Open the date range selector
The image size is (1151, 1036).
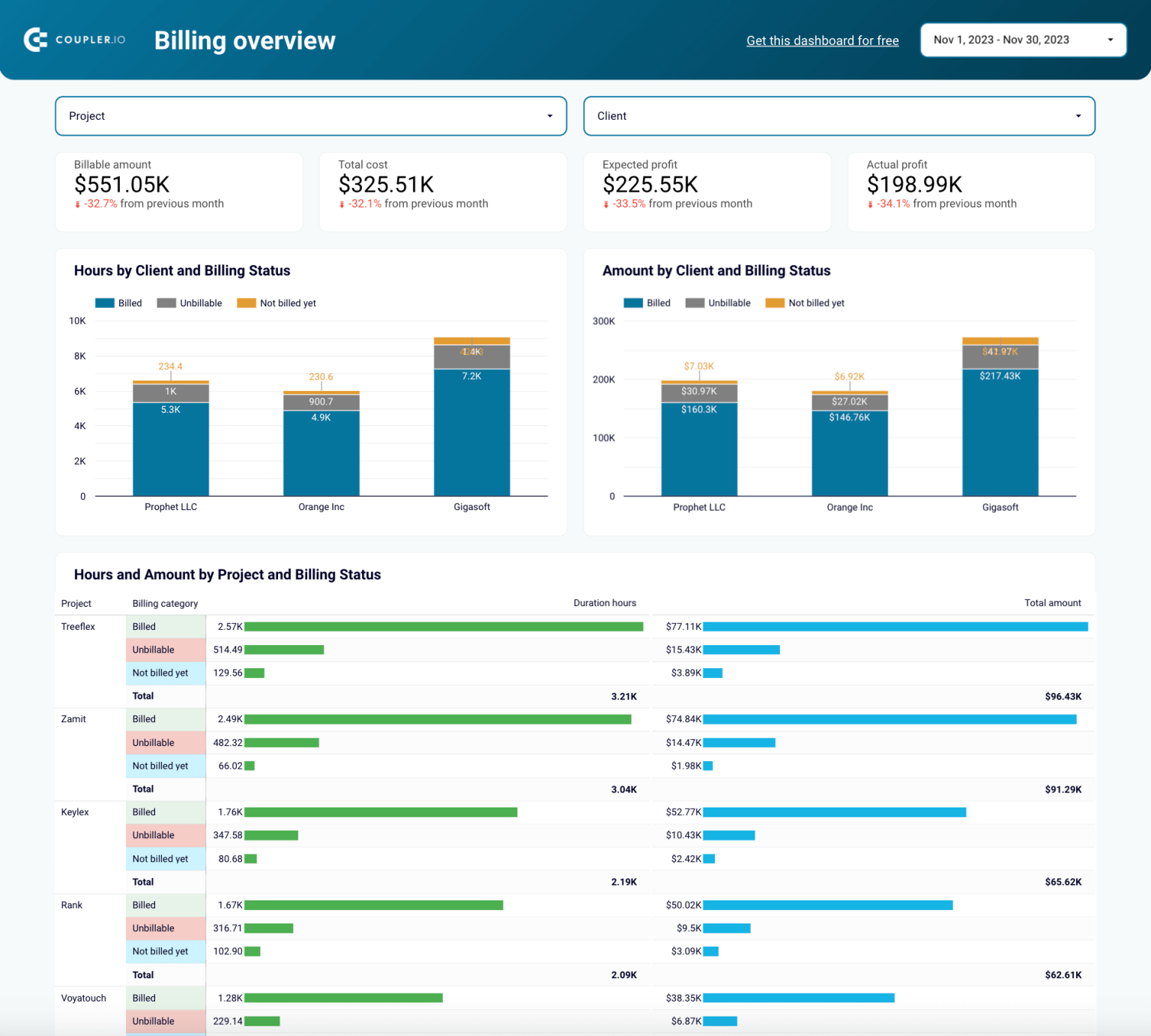click(1023, 40)
